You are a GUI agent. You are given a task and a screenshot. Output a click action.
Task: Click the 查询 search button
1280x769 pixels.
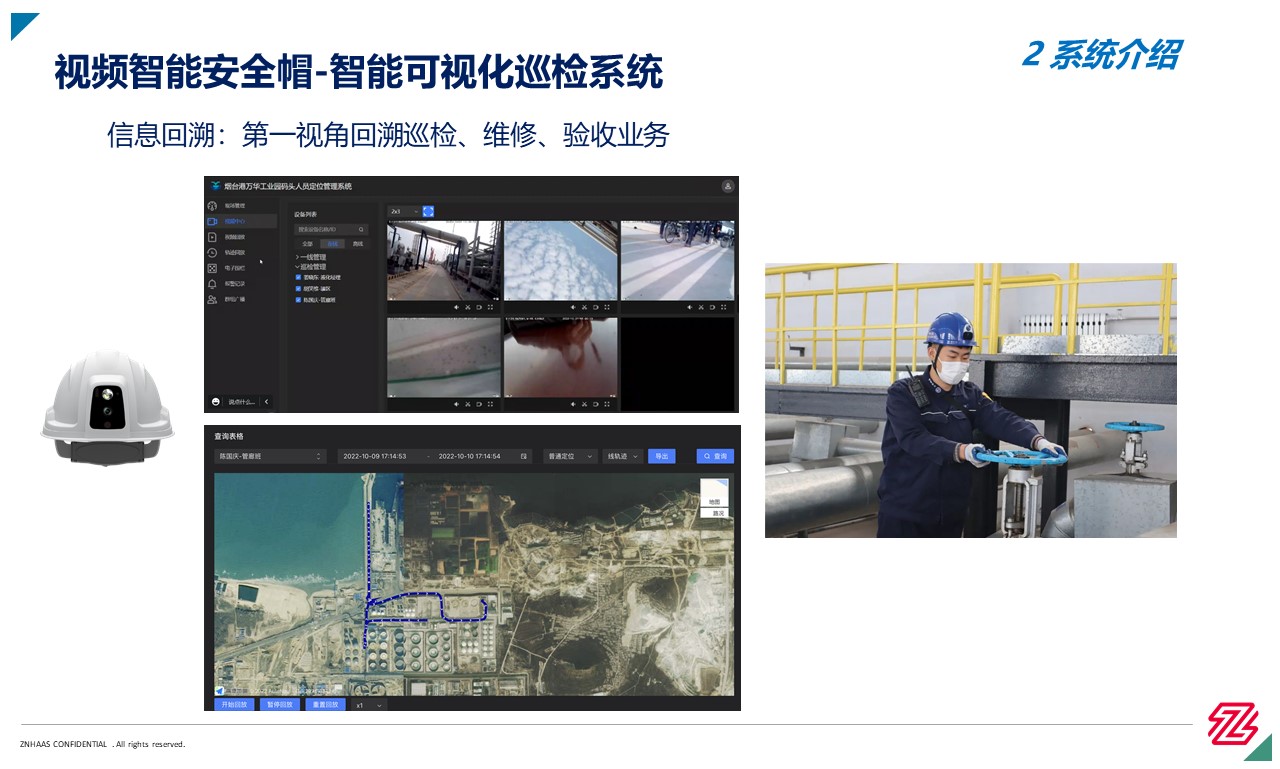(x=715, y=456)
